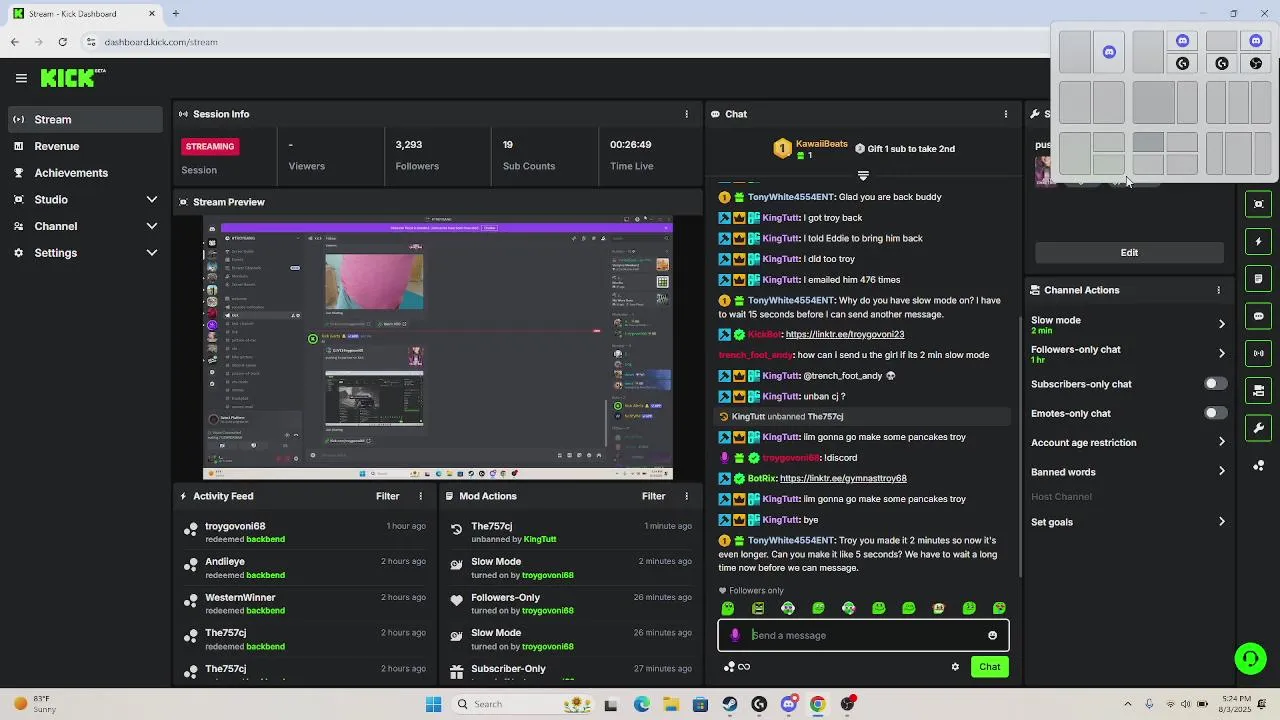Click the purple microphone chat identity icon
This screenshot has width=1280, height=720.
pos(735,635)
